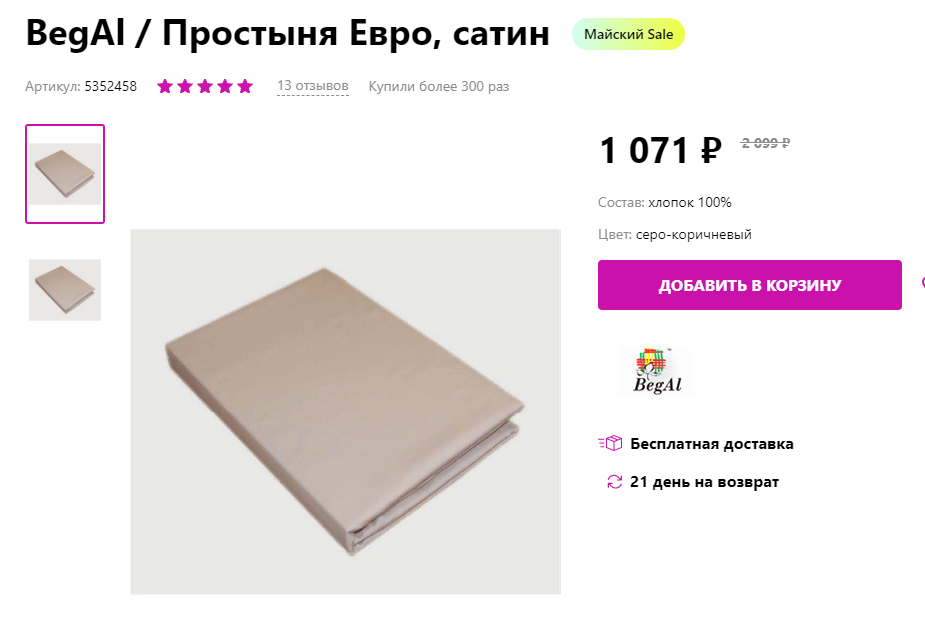Image resolution: width=925 pixels, height=633 pixels.
Task: Select the first product thumbnail
Action: click(x=64, y=173)
